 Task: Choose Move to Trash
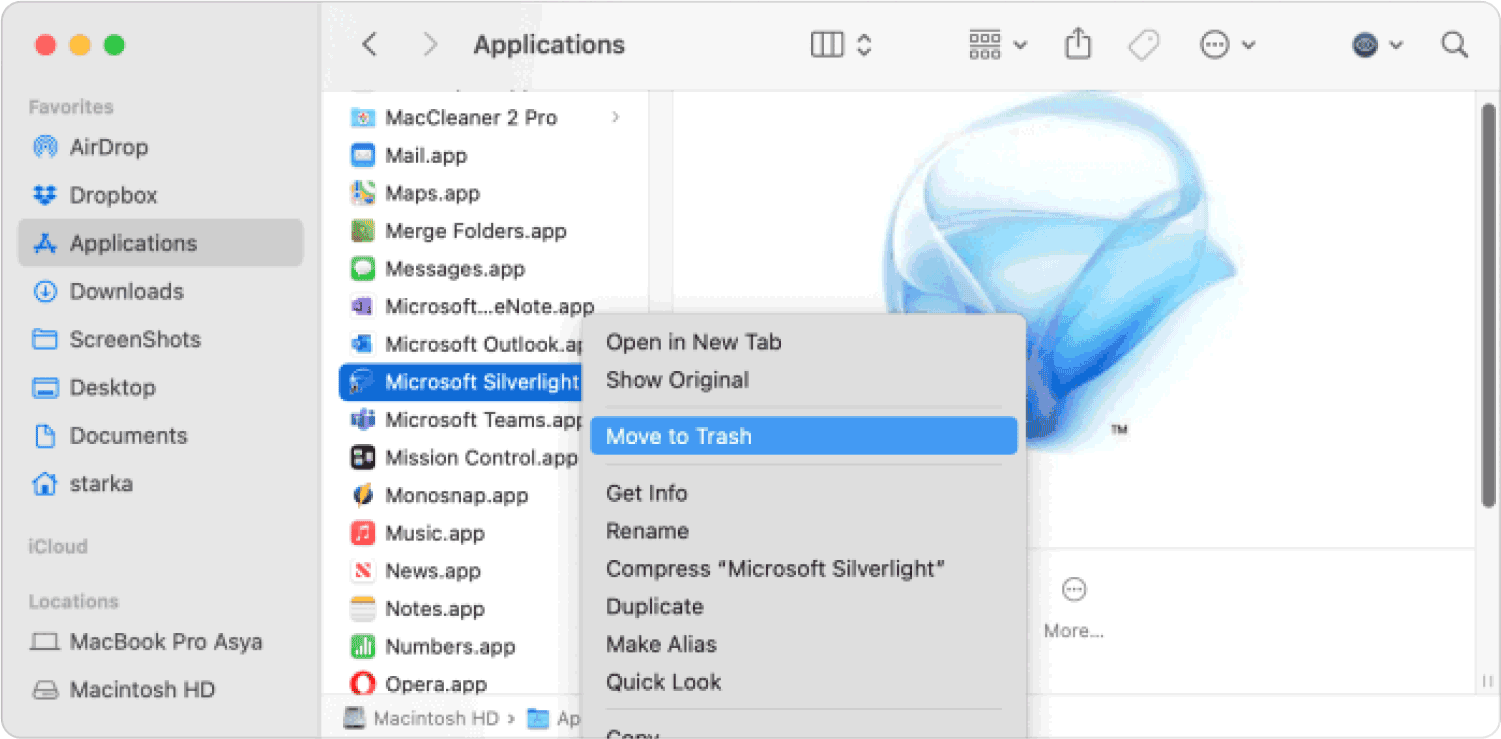click(803, 436)
